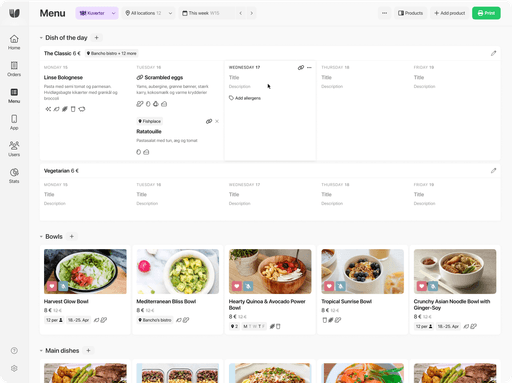
Task: Click 18.-25. Apr tag on Crunchy Asian bowl
Action: pos(448,326)
